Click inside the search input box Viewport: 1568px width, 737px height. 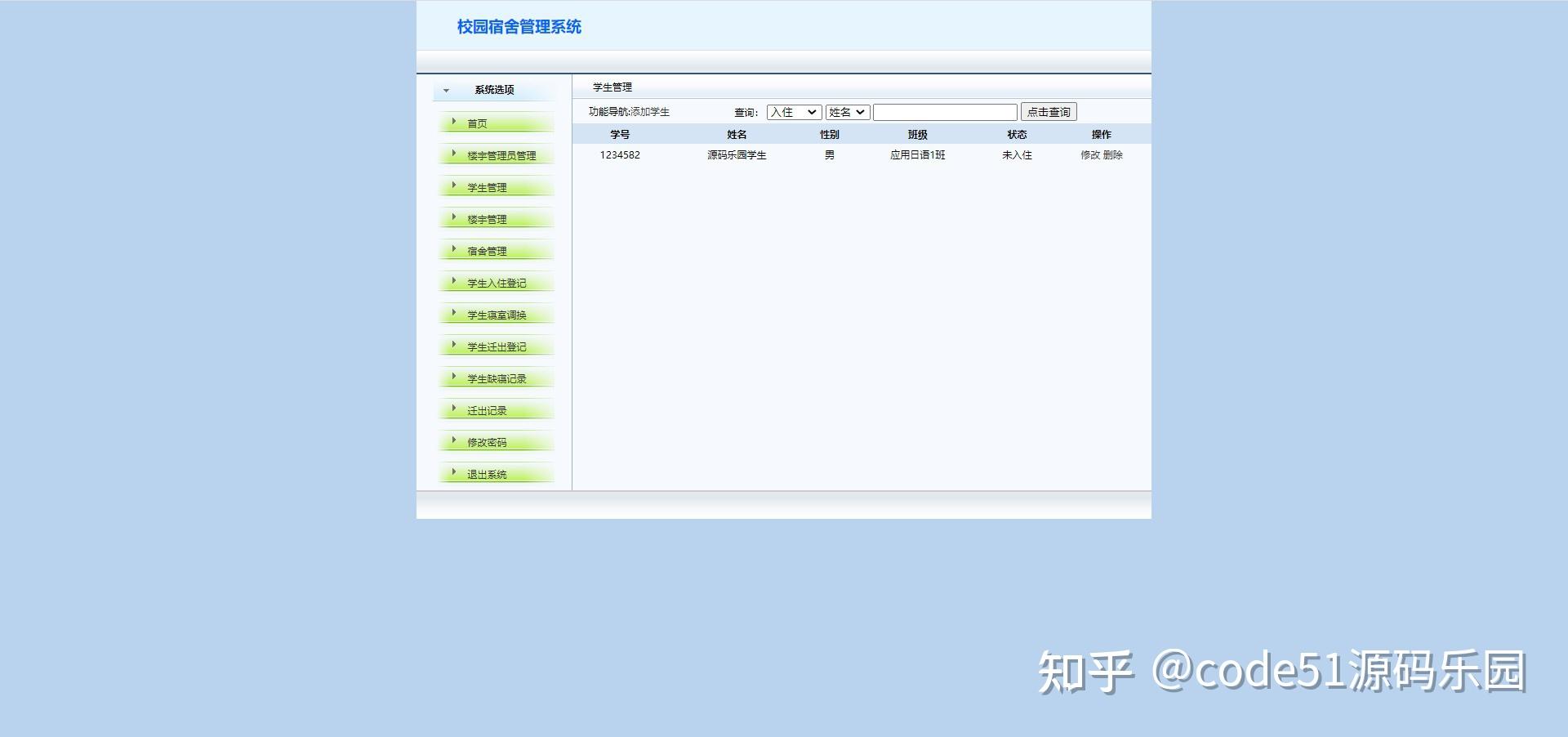(x=945, y=112)
